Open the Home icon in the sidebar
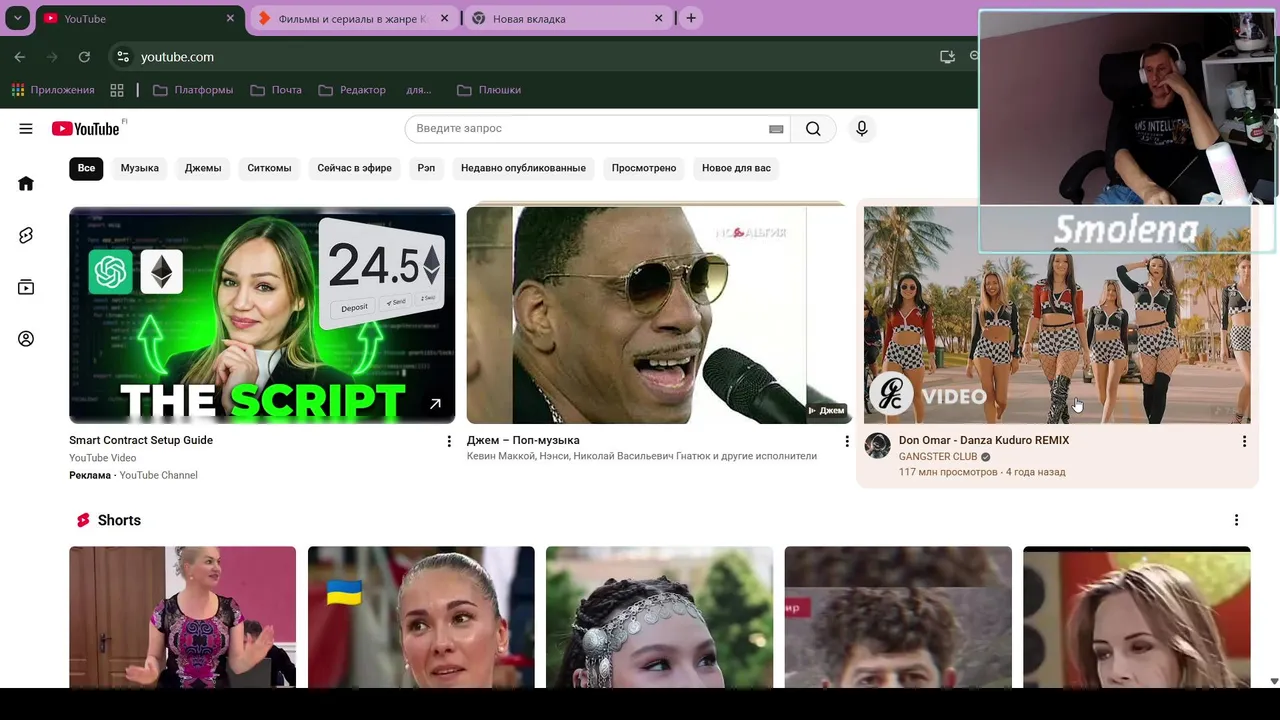1280x720 pixels. point(26,183)
